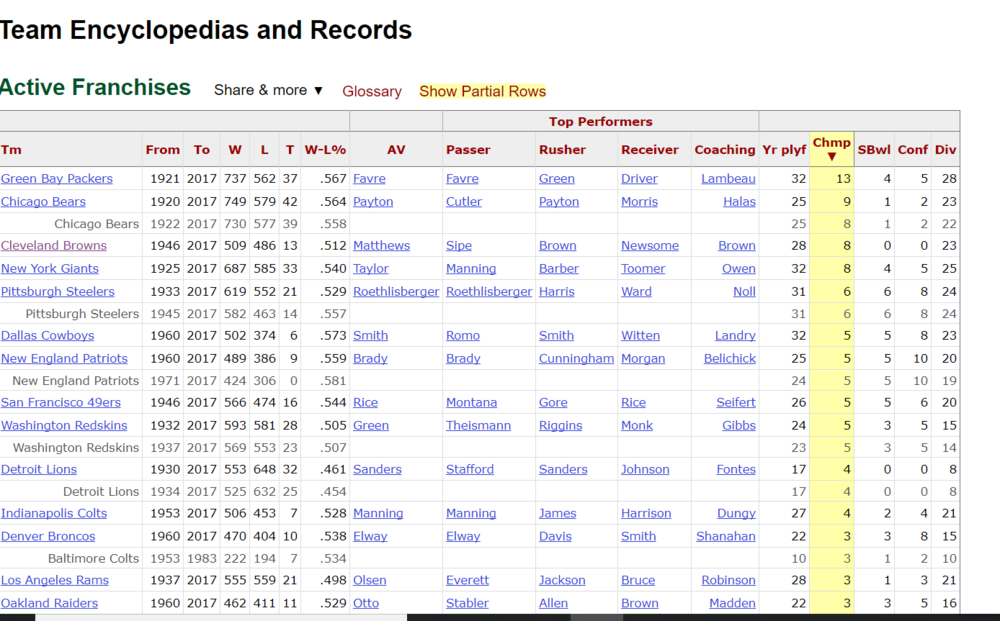This screenshot has width=1000, height=621.
Task: Visit the New York Giants team page
Action: 50,268
